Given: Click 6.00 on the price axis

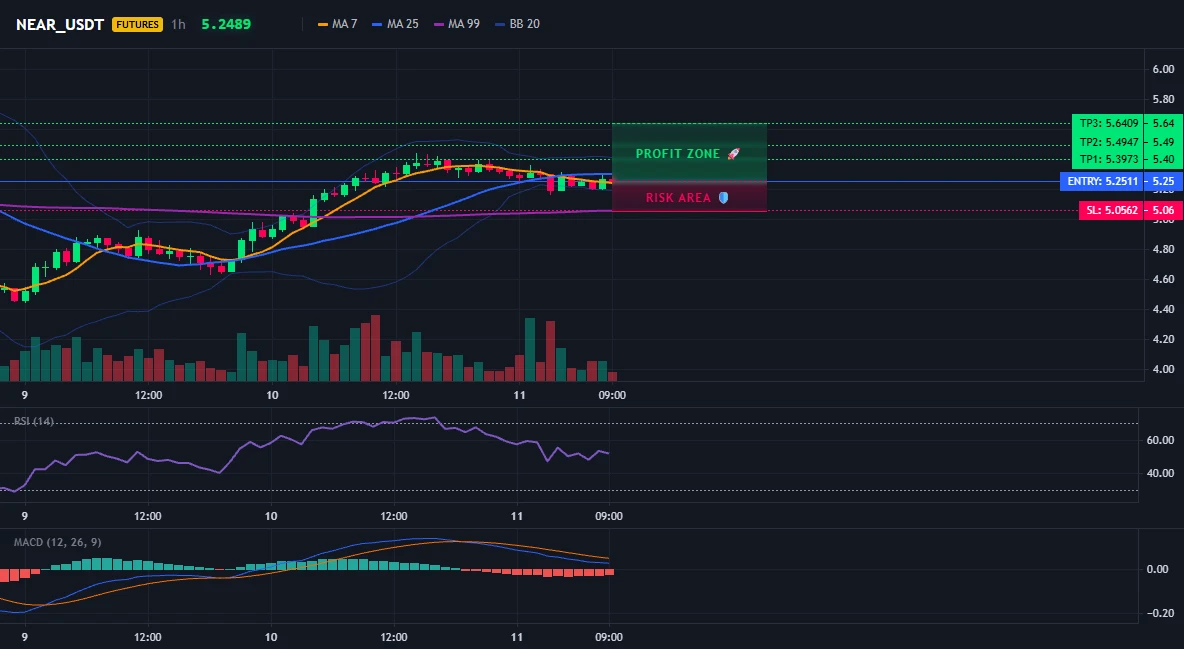Looking at the screenshot, I should [x=1163, y=70].
